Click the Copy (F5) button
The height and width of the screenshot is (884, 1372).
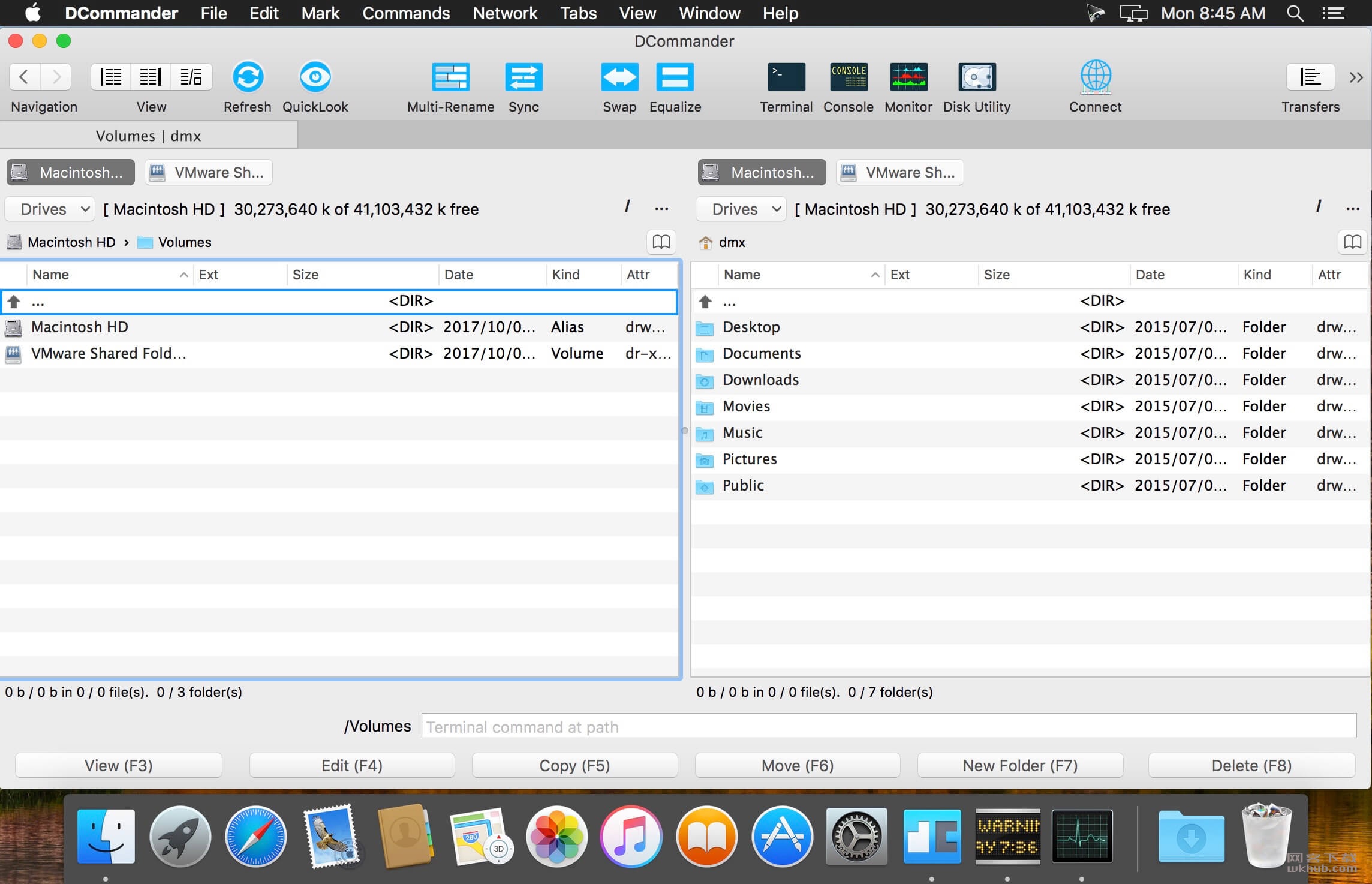tap(574, 766)
